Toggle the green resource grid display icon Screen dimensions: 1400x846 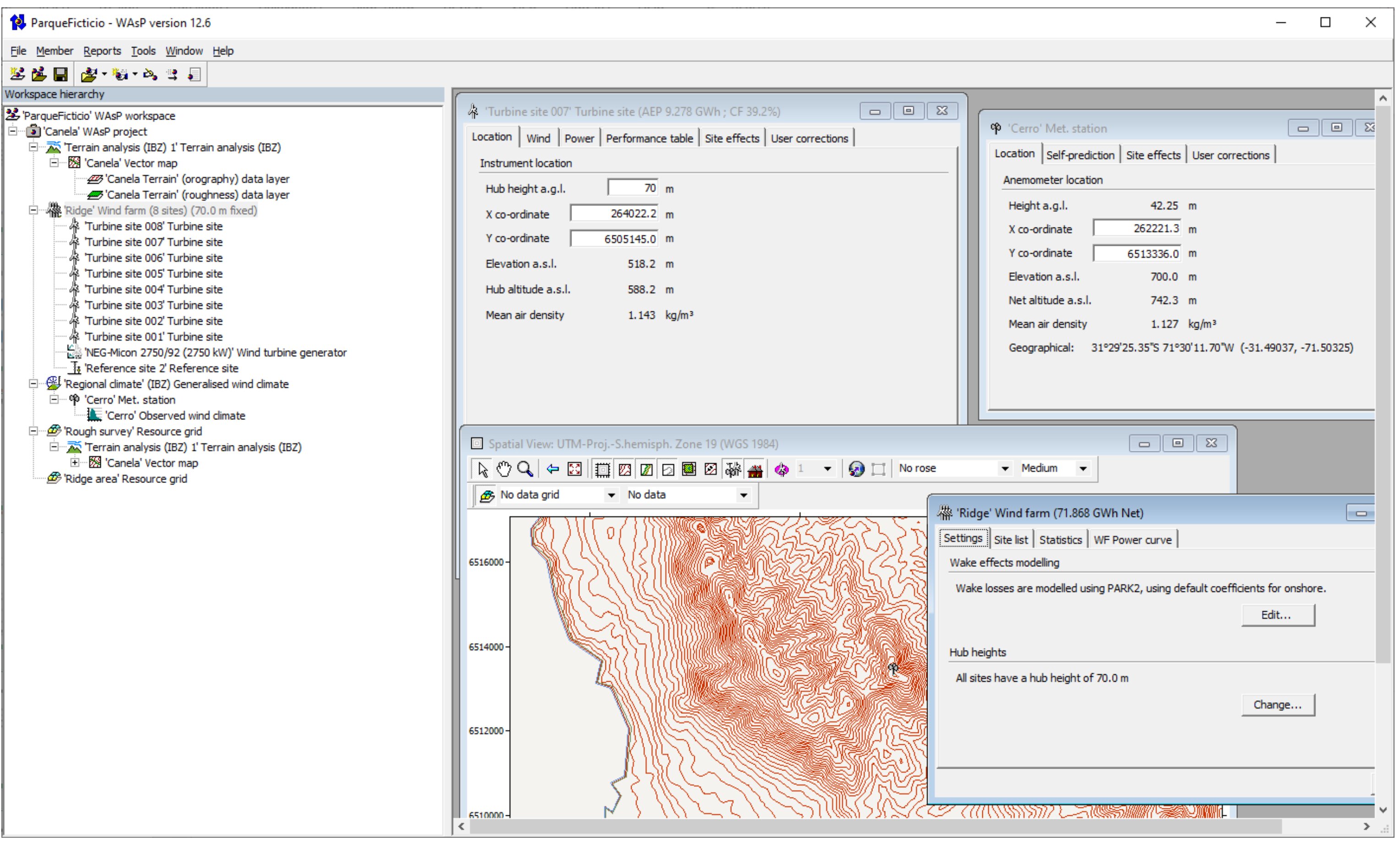[x=689, y=469]
